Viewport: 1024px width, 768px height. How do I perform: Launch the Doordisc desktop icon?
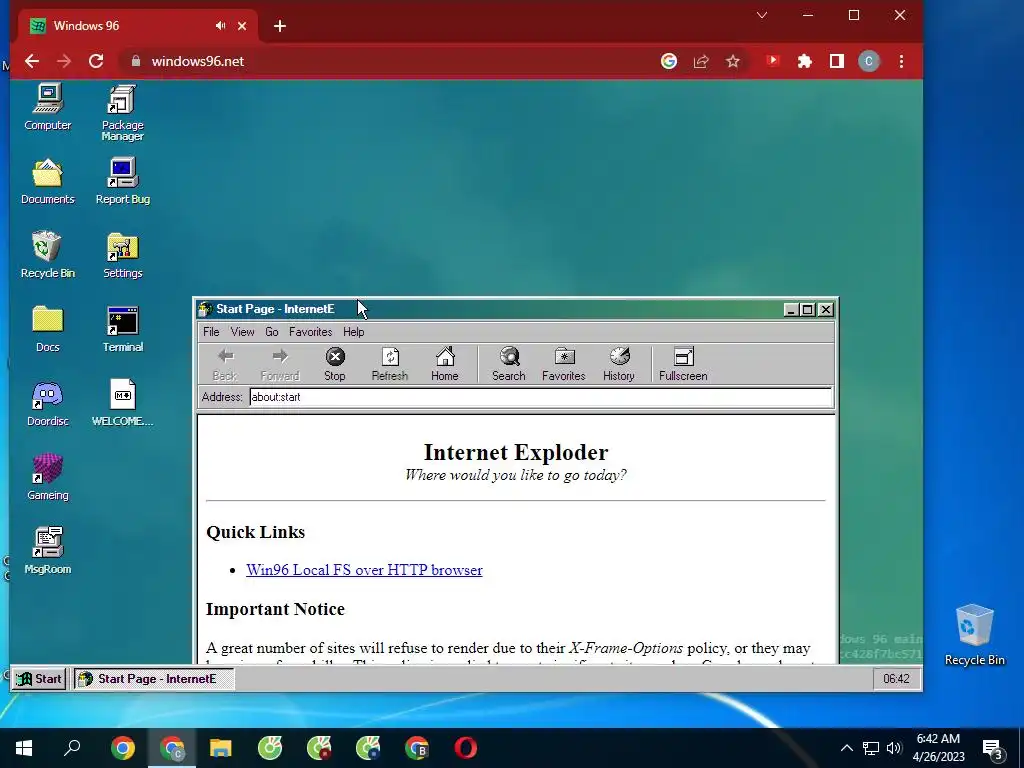48,403
